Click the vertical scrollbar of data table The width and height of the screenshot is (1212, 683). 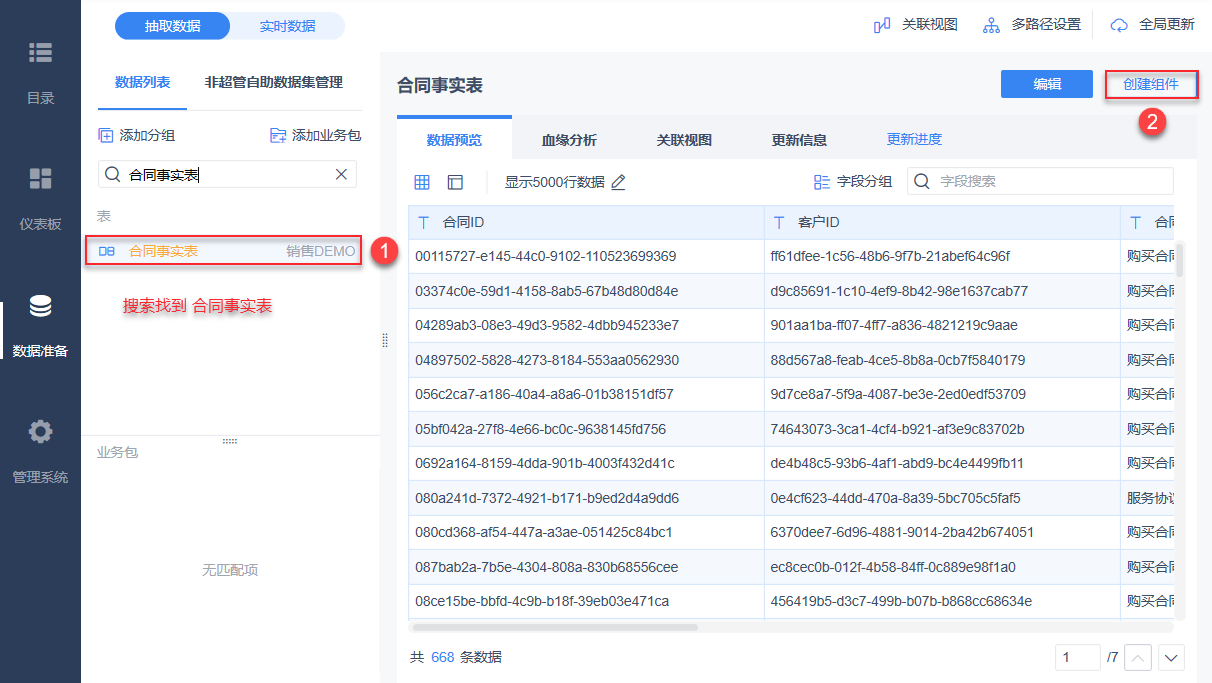click(1180, 259)
